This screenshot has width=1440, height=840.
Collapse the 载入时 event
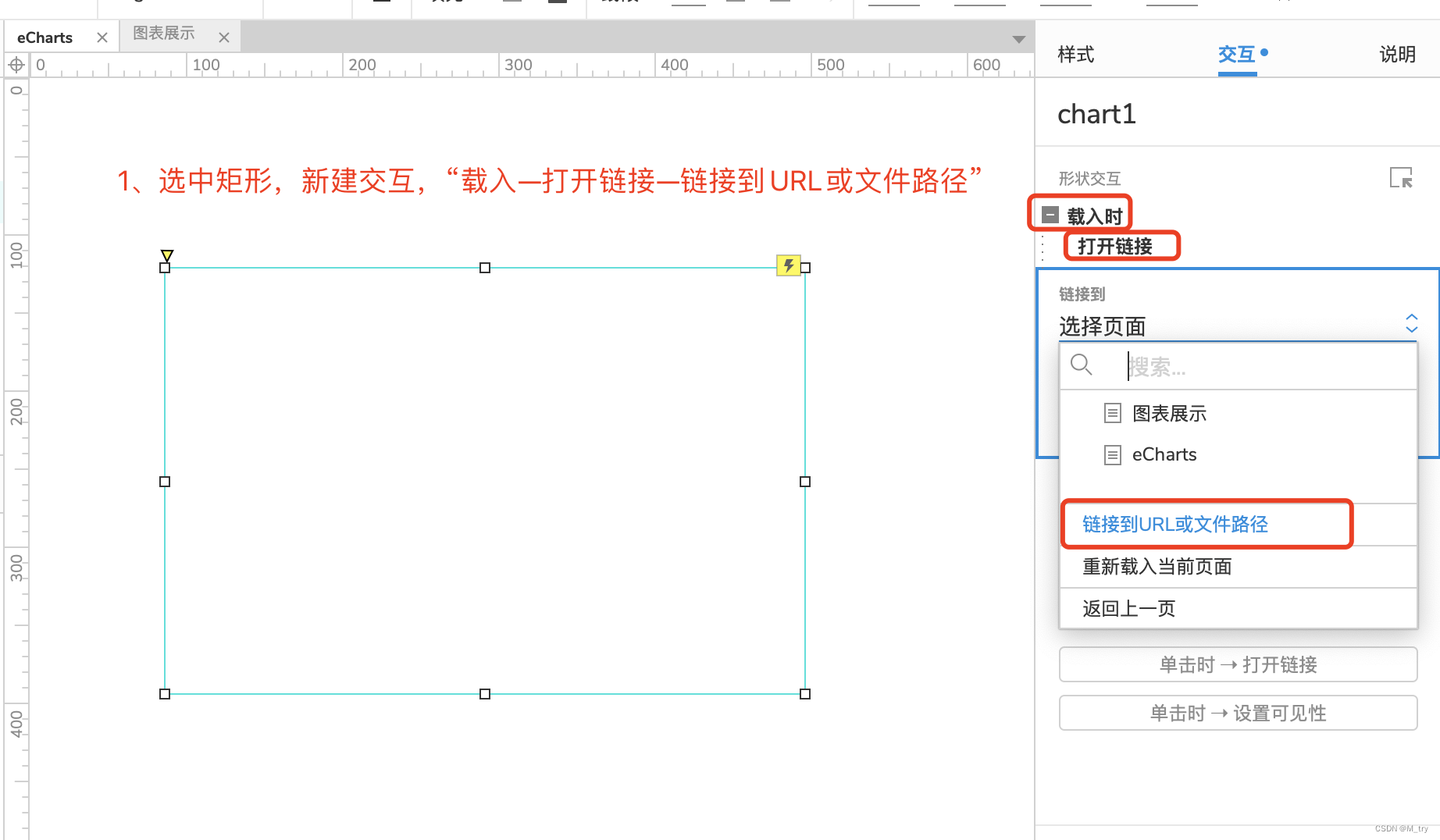click(x=1050, y=215)
